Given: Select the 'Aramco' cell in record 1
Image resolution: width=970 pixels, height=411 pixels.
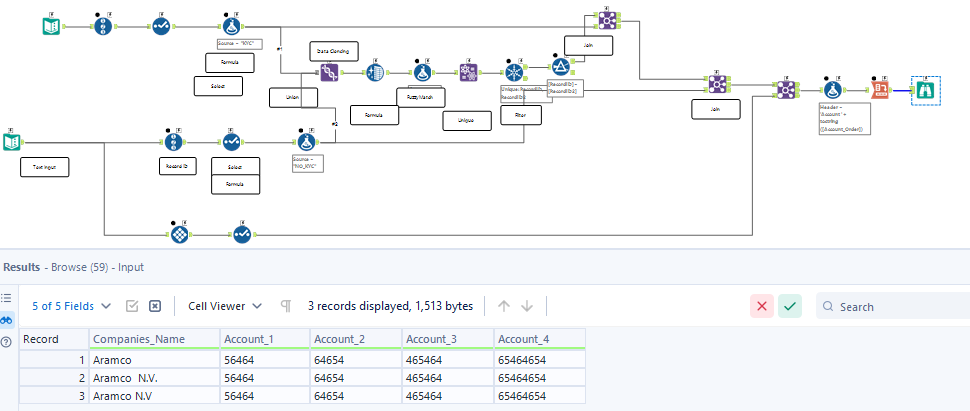Looking at the screenshot, I should pyautogui.click(x=155, y=360).
